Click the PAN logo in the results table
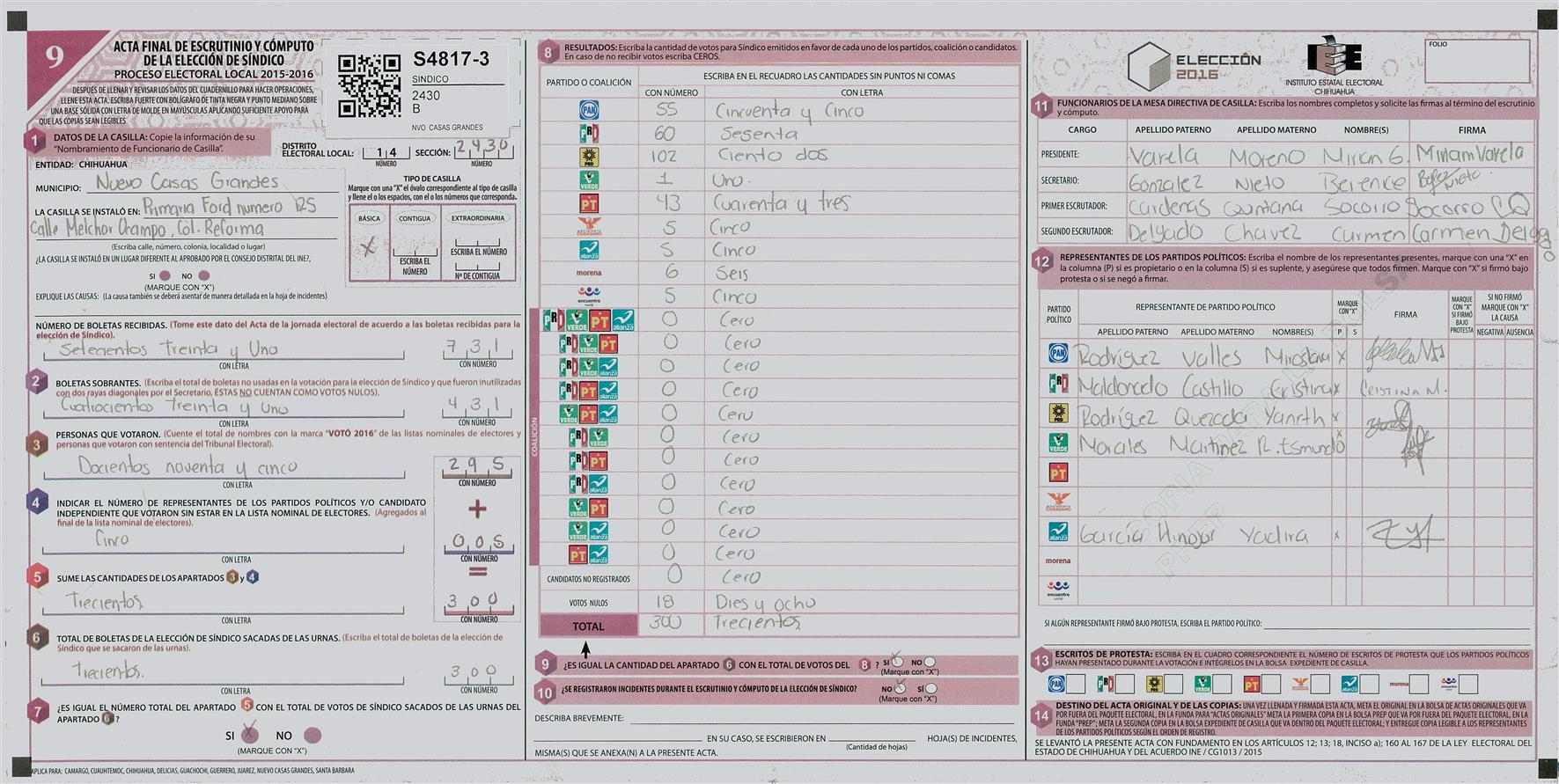1559x784 pixels. 588,110
